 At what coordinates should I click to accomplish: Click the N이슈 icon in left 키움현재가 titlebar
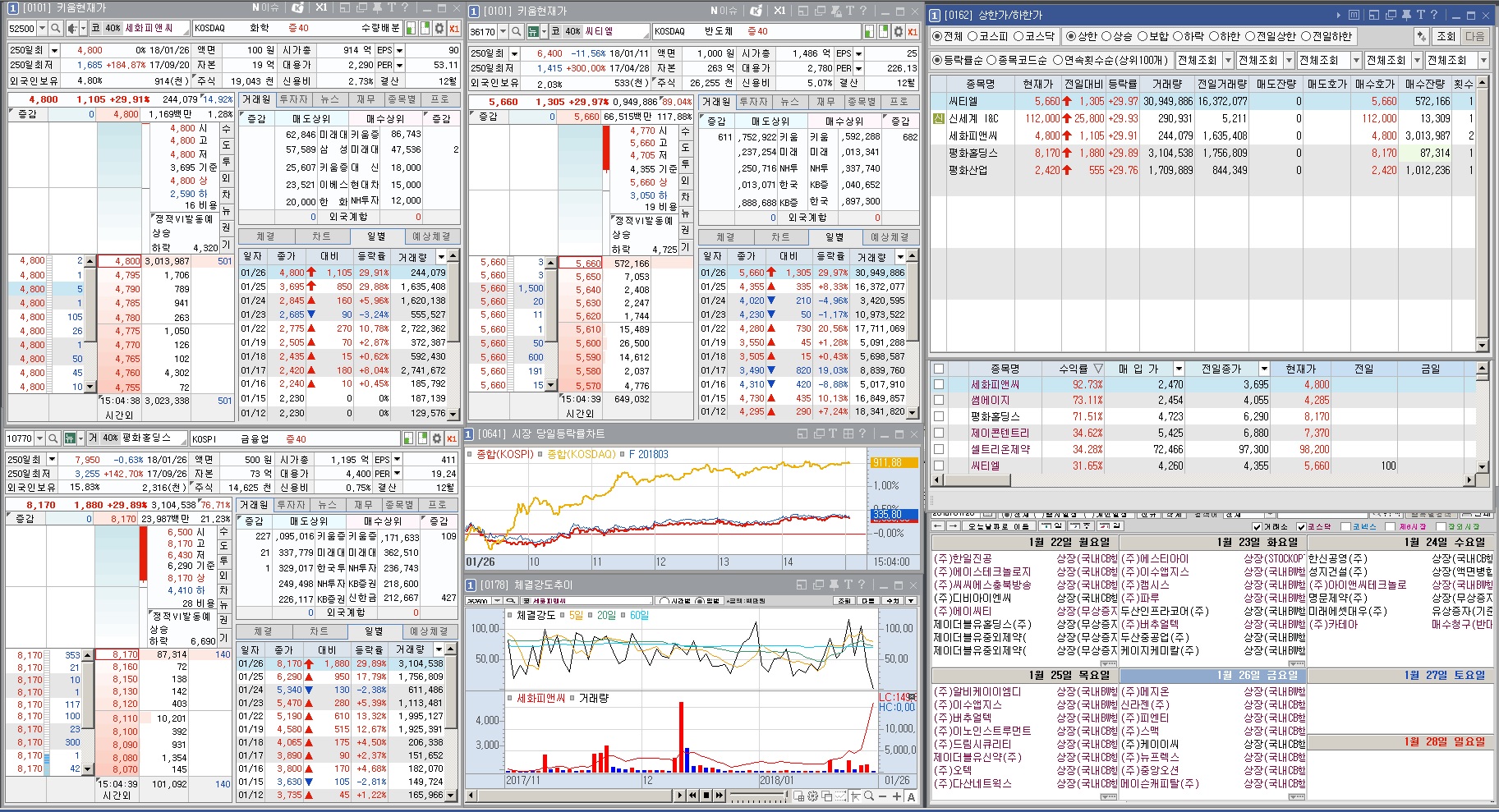click(265, 7)
